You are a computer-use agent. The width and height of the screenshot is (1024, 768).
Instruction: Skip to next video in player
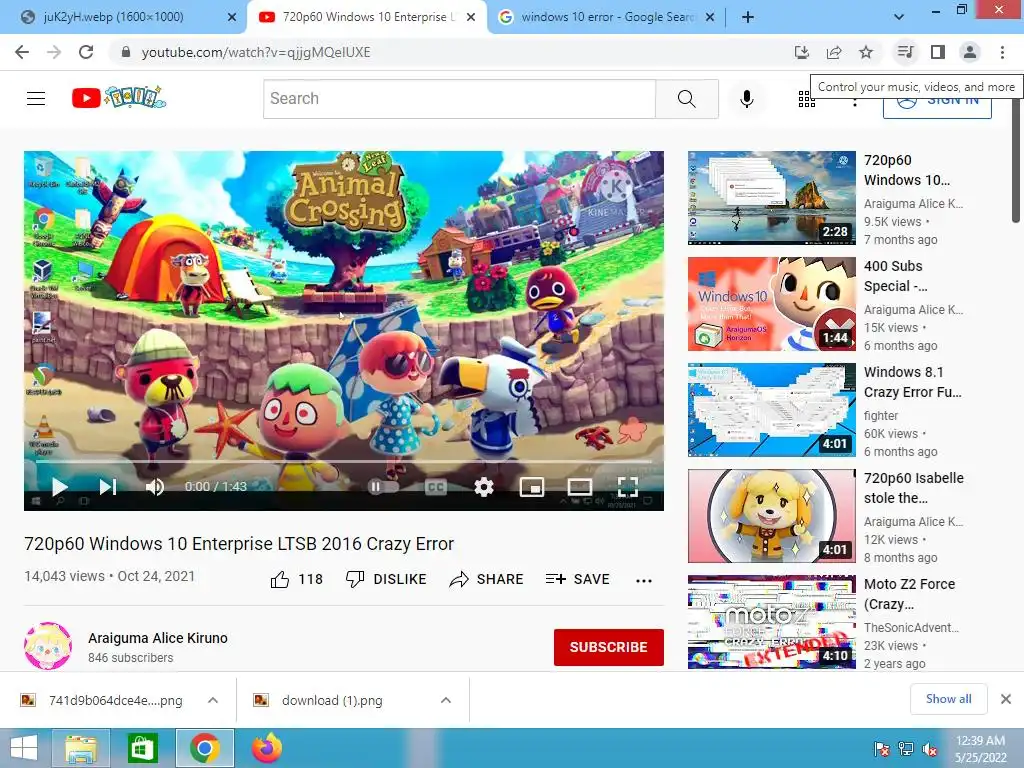click(108, 487)
